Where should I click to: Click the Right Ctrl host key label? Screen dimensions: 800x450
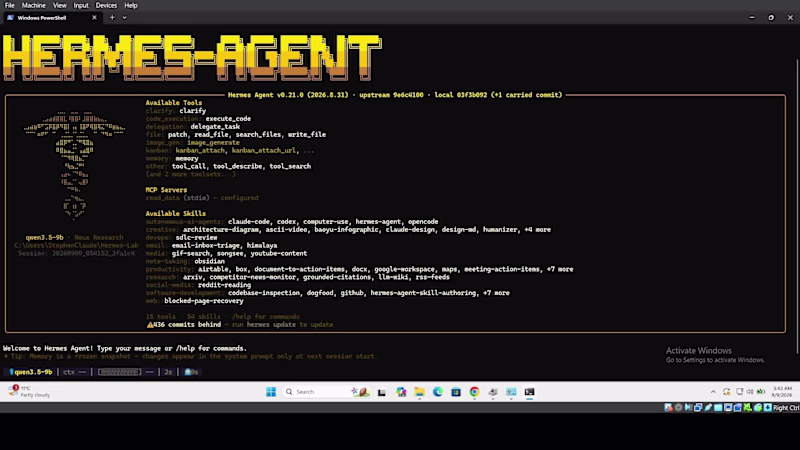click(x=786, y=407)
